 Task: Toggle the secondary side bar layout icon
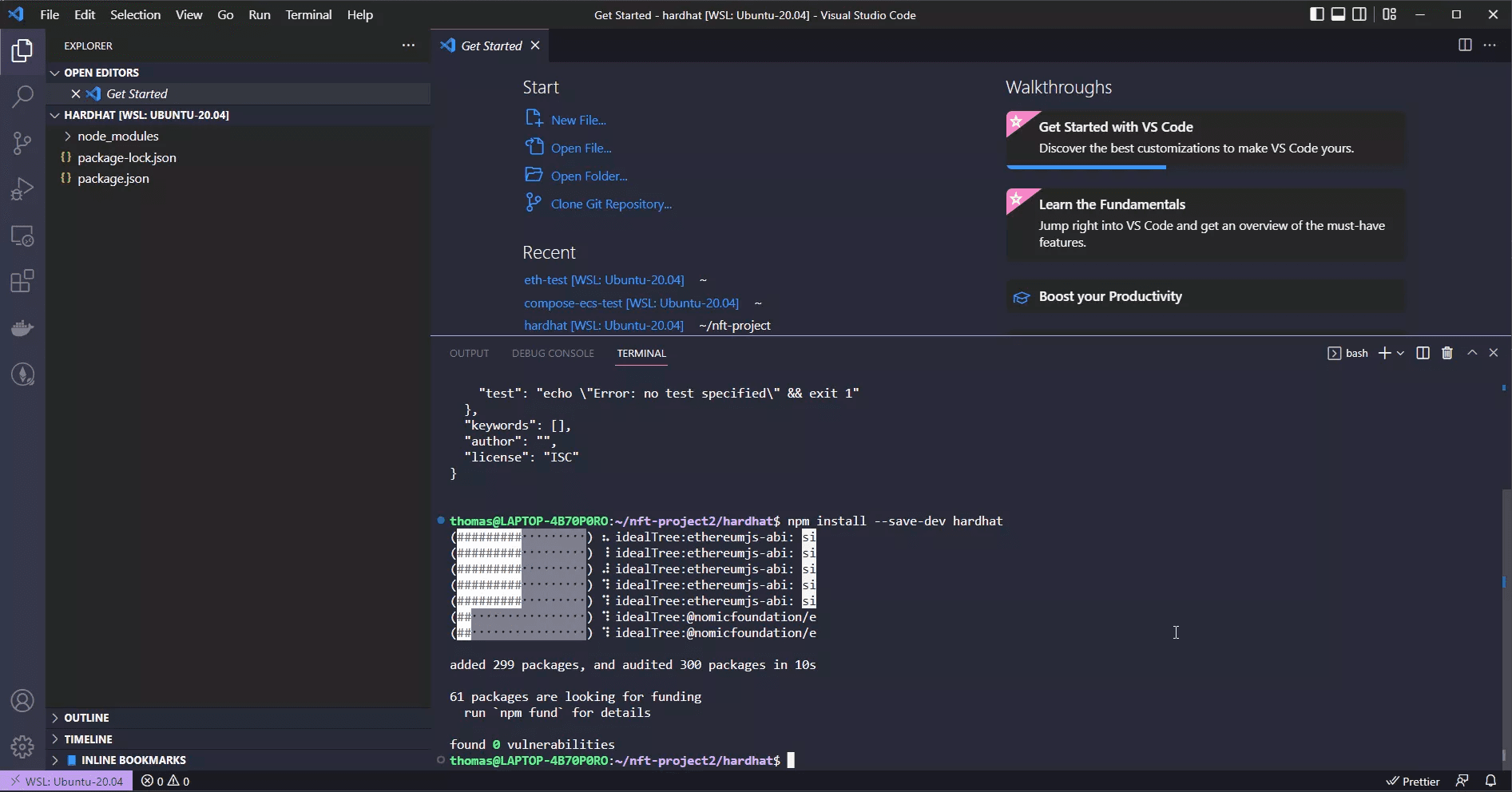click(x=1359, y=14)
